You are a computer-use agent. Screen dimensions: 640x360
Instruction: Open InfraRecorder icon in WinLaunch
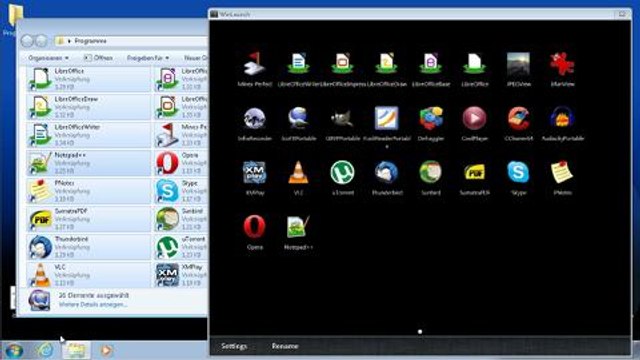pos(254,118)
